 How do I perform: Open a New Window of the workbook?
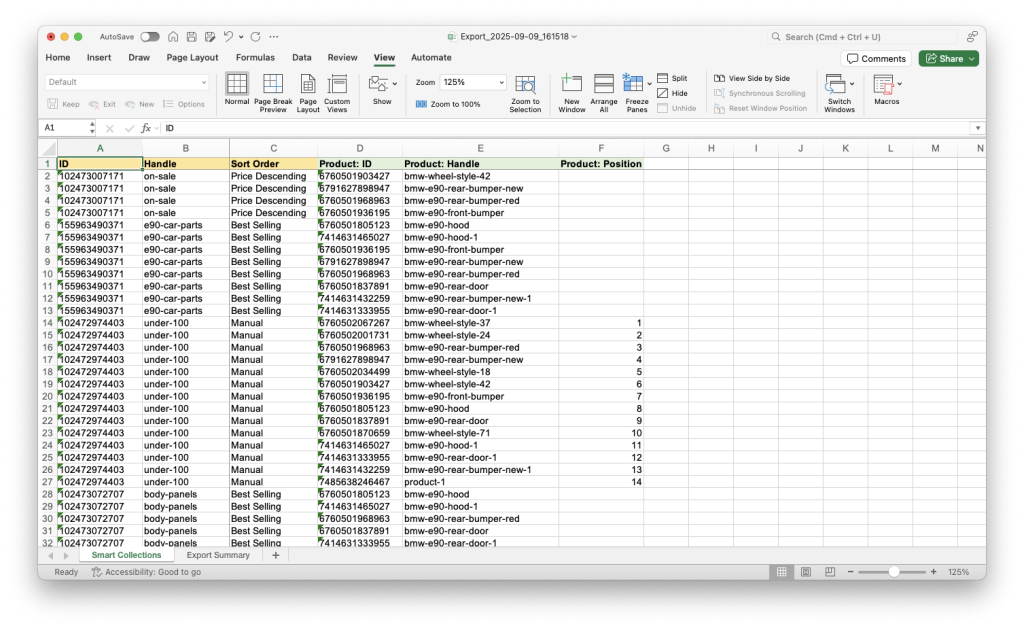point(571,92)
